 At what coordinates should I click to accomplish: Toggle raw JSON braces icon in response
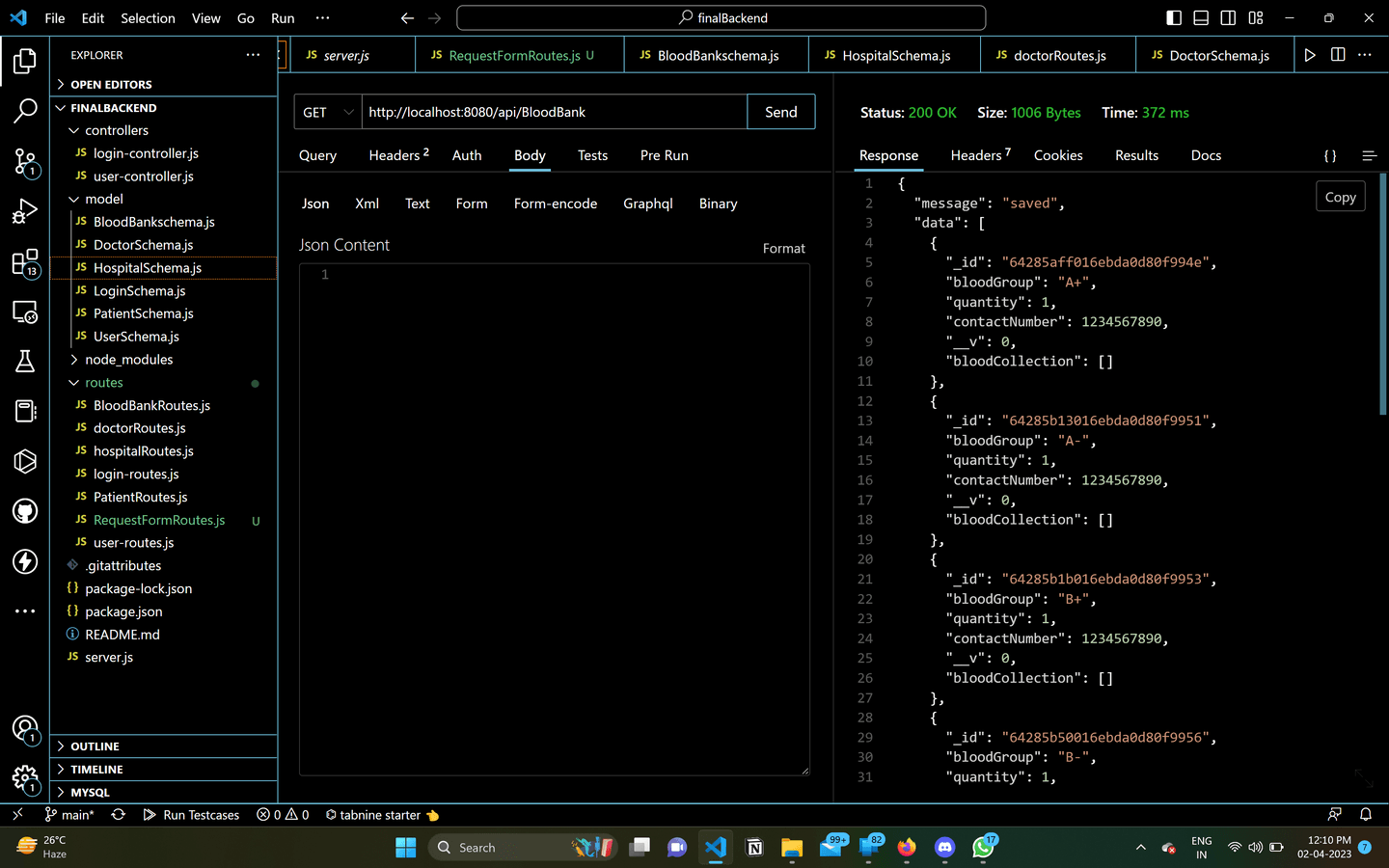(x=1330, y=155)
